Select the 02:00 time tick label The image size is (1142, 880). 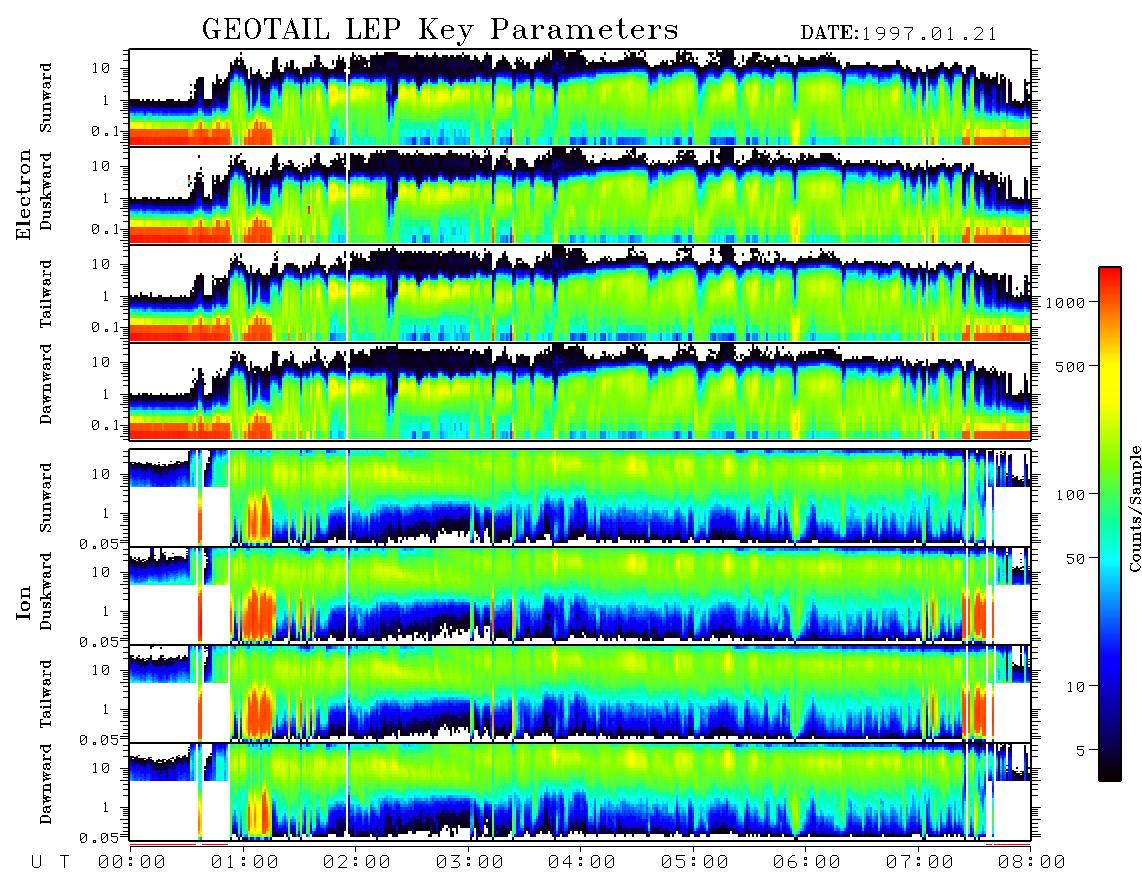click(x=357, y=862)
